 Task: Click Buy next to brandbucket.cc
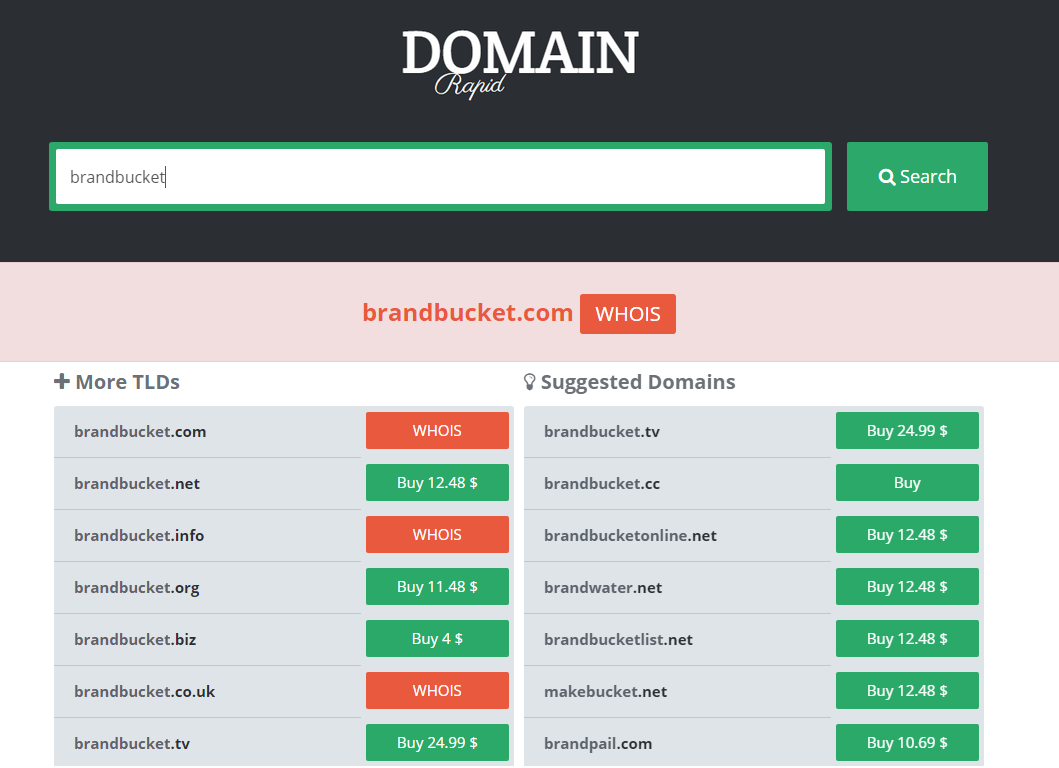point(907,482)
